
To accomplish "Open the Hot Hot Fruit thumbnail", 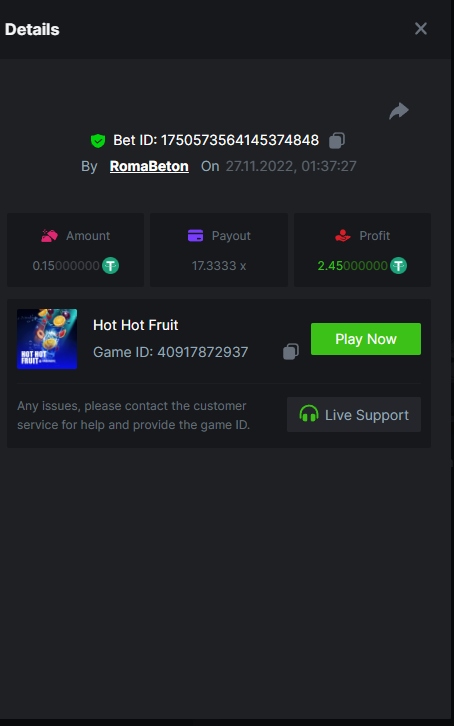I will [x=47, y=339].
